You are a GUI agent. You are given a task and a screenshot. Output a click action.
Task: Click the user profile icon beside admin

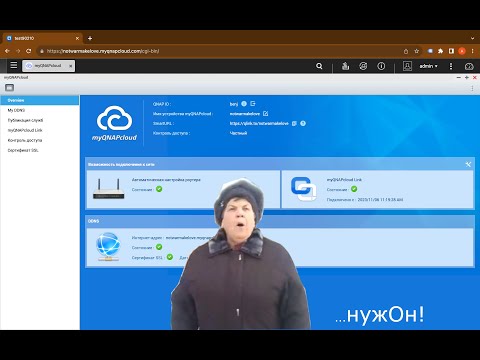(x=407, y=66)
